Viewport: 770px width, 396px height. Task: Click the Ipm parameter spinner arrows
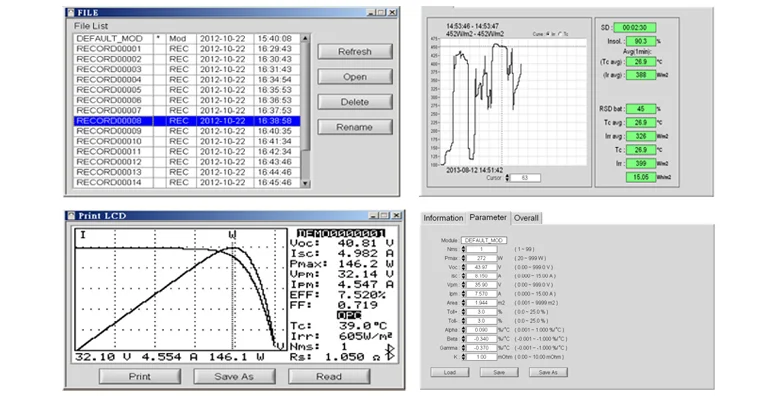click(x=463, y=294)
